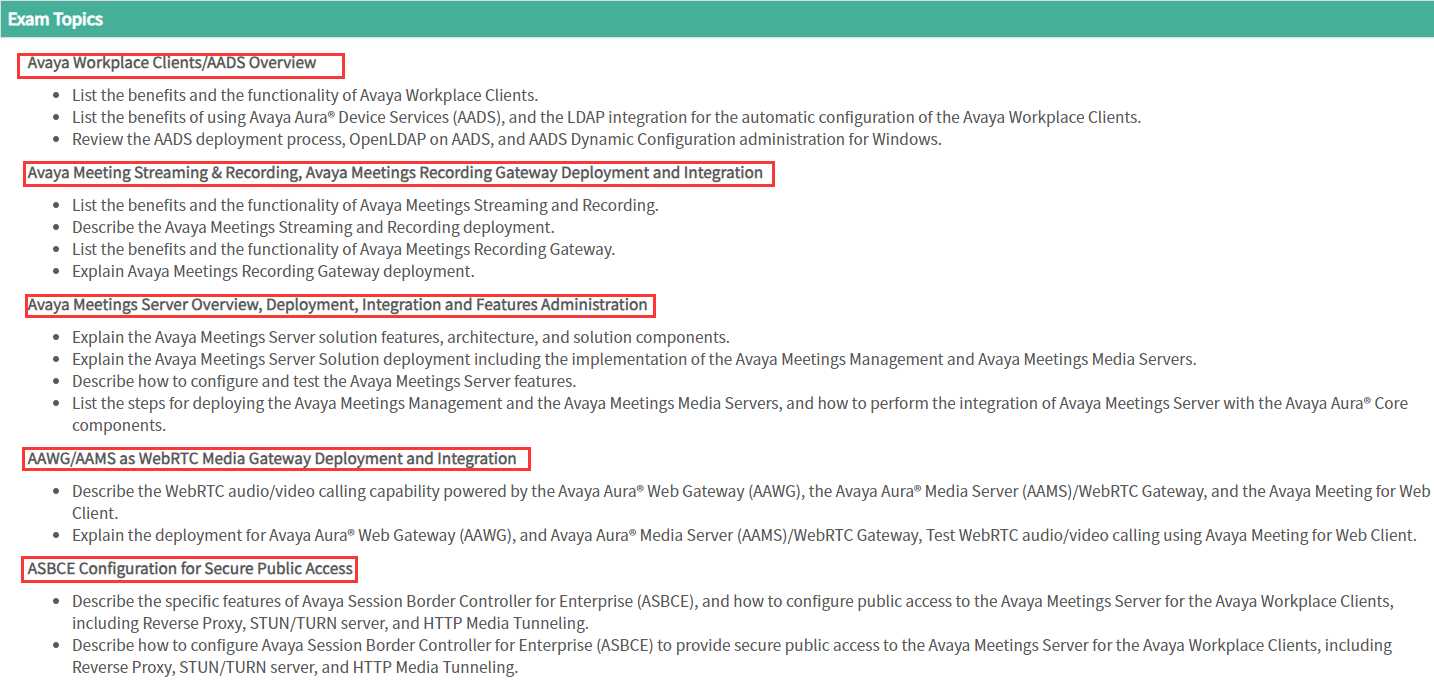This screenshot has height=683, width=1434.
Task: Select heading ASBCE Configuration for Secure Public Access
Action: point(190,569)
